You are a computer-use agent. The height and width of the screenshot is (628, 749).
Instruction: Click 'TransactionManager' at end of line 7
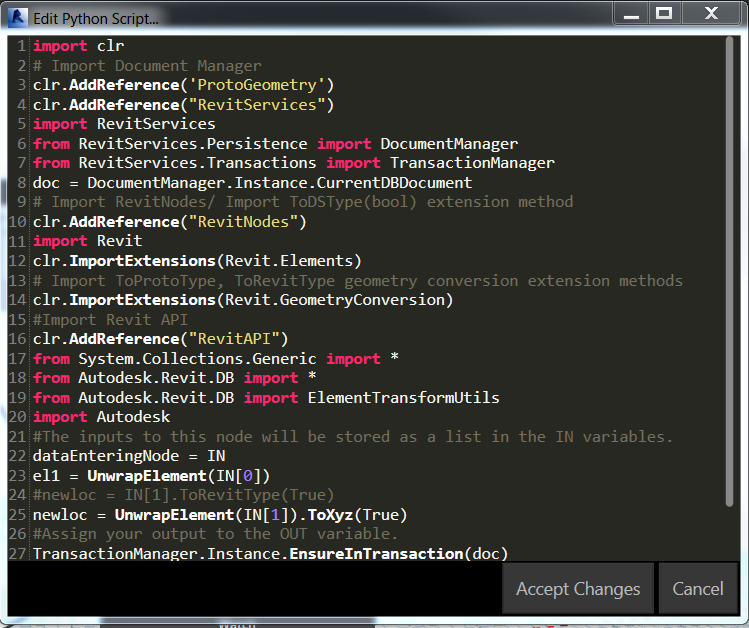[472, 163]
